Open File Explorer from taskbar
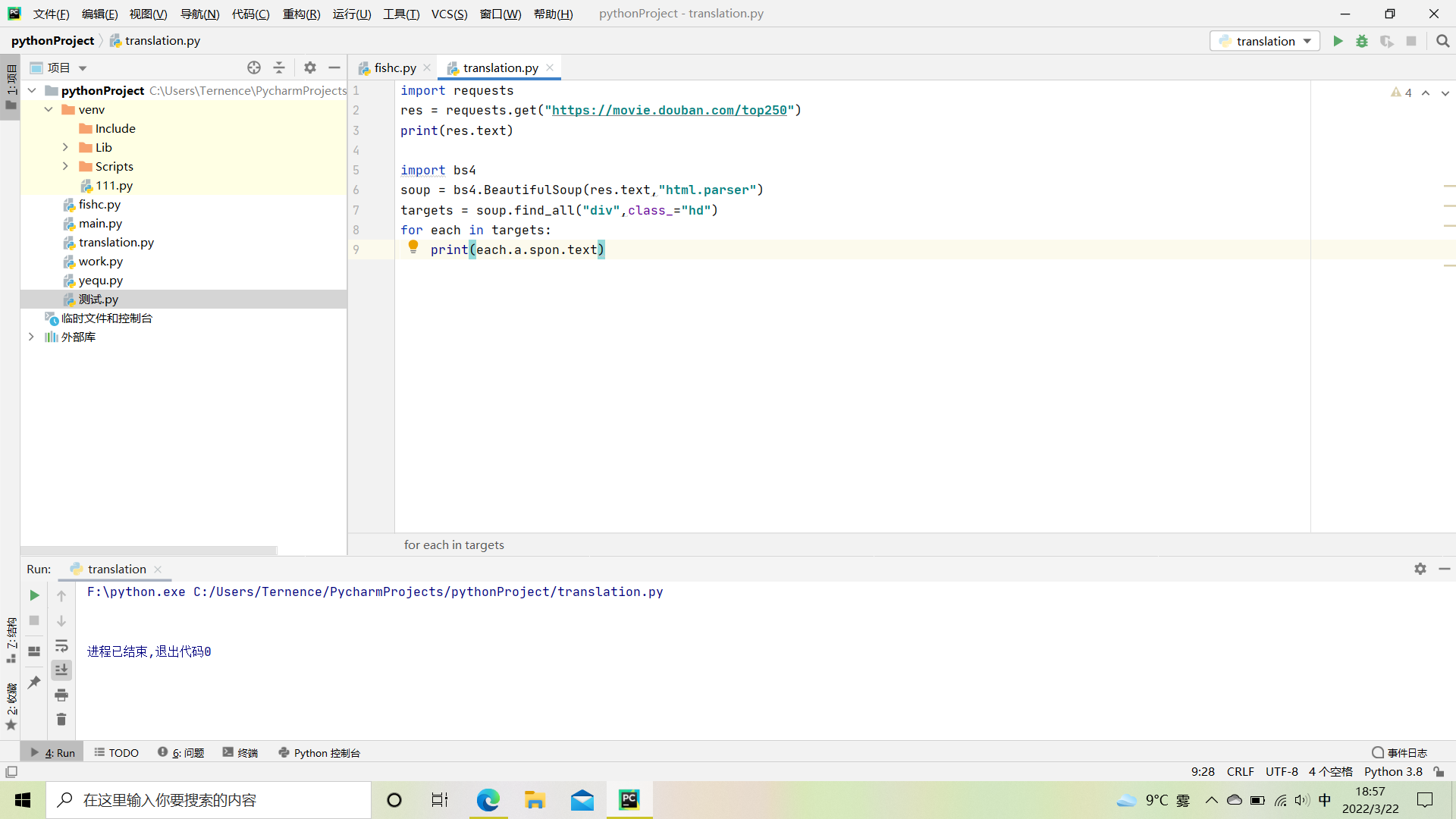 click(535, 800)
